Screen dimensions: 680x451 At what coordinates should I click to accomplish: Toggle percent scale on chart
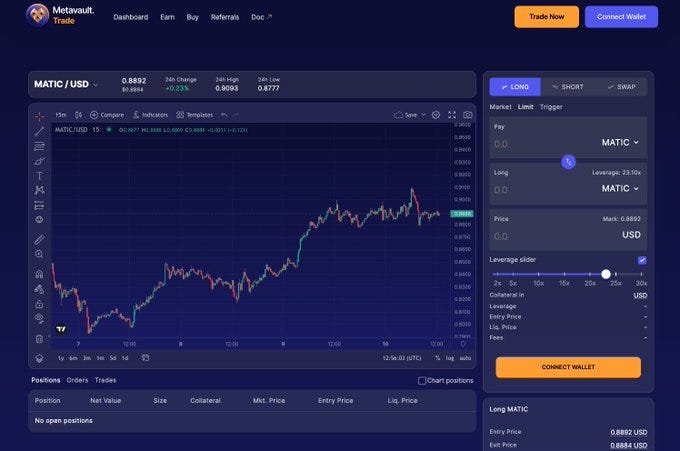437,358
